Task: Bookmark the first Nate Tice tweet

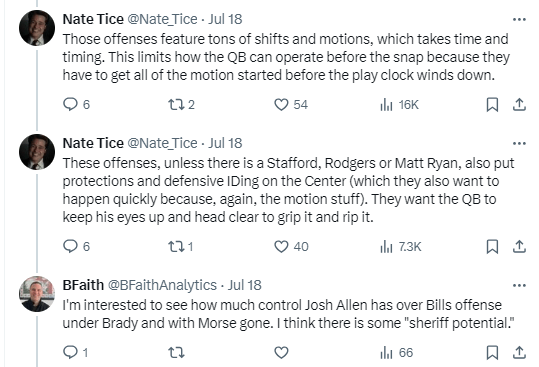Action: pos(492,104)
